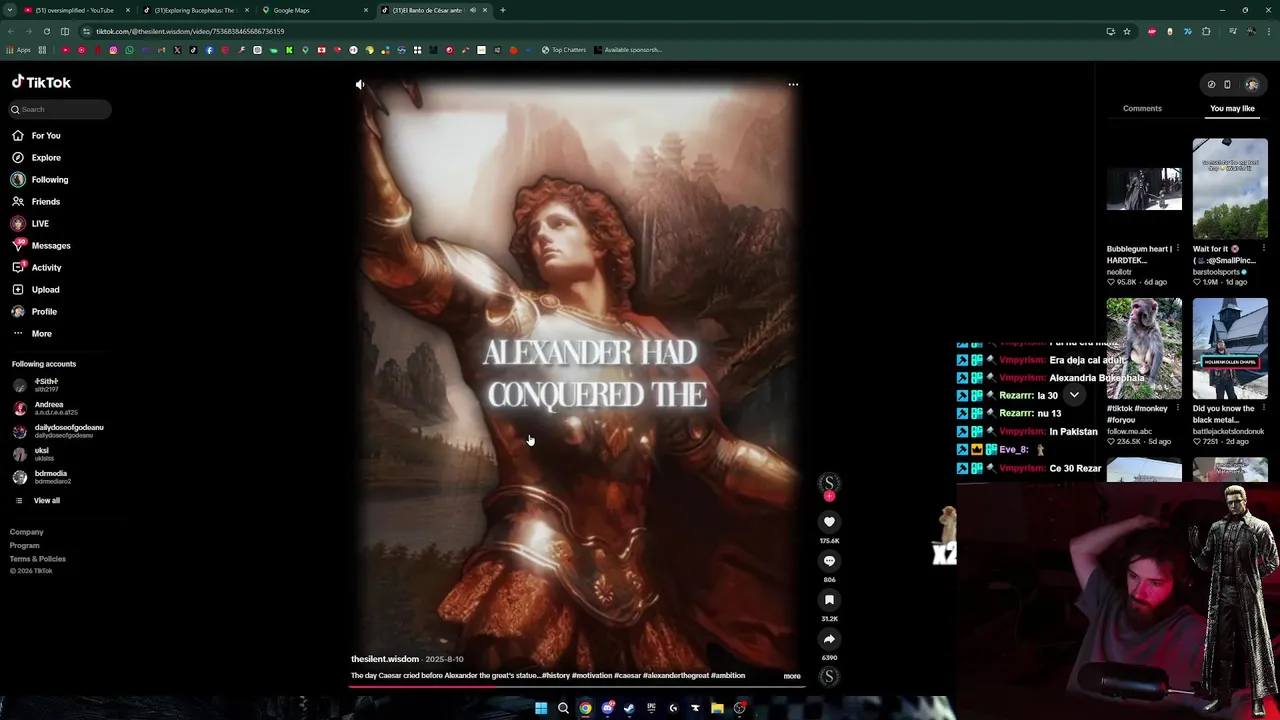Open dailydoseofgodeanu following account
Viewport: 1280px width, 720px height.
pos(58,431)
